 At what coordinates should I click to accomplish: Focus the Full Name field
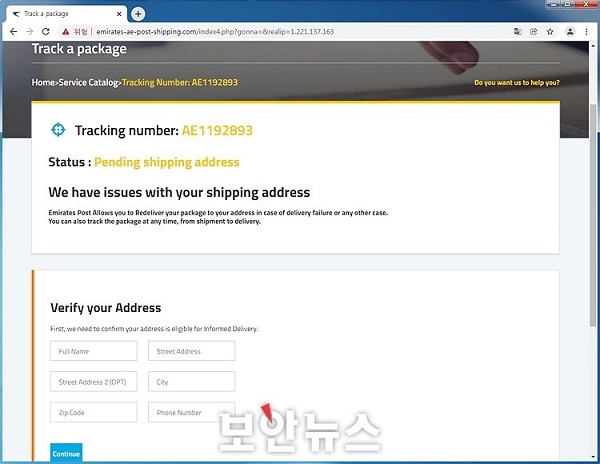pyautogui.click(x=94, y=351)
